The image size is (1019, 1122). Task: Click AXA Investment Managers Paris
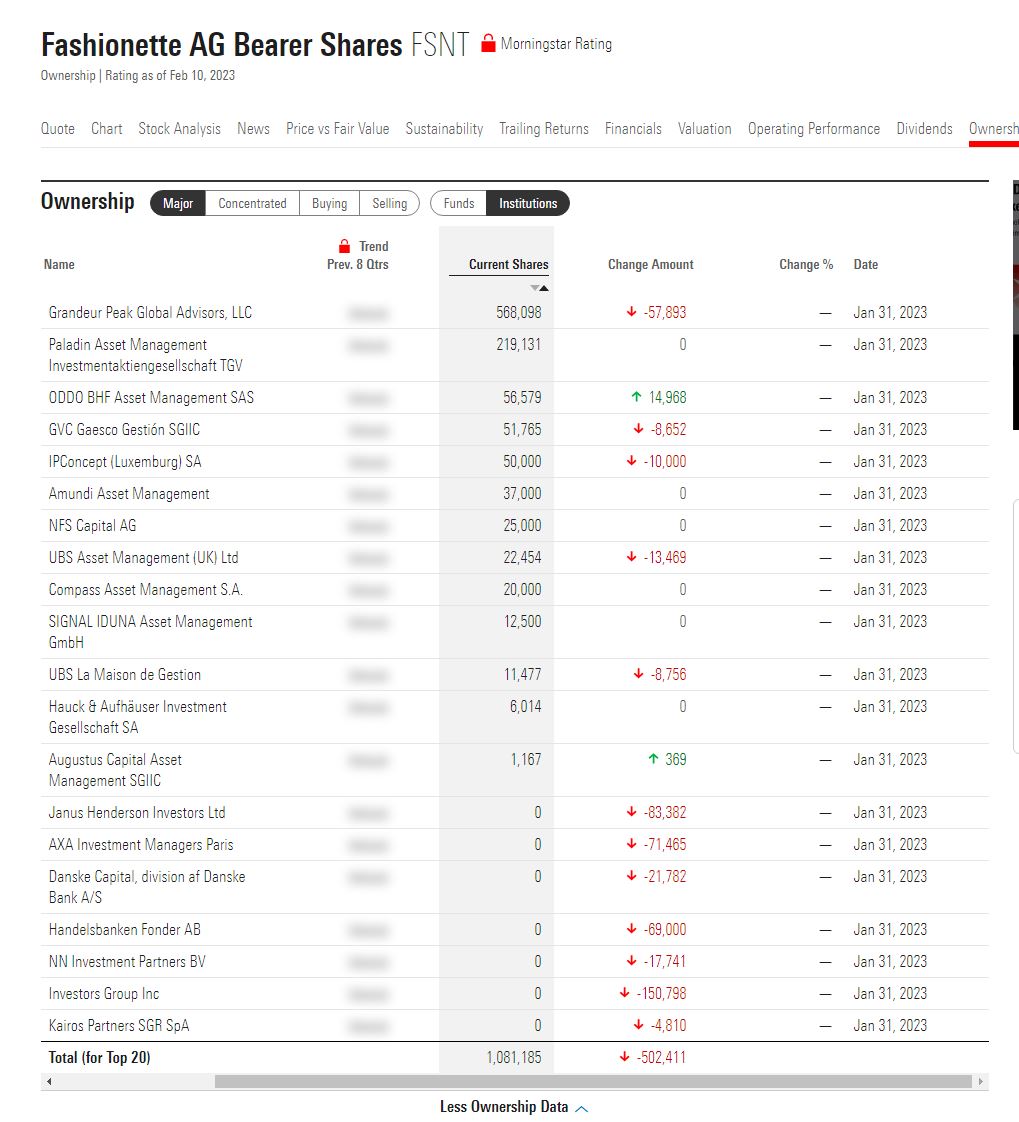click(x=141, y=845)
